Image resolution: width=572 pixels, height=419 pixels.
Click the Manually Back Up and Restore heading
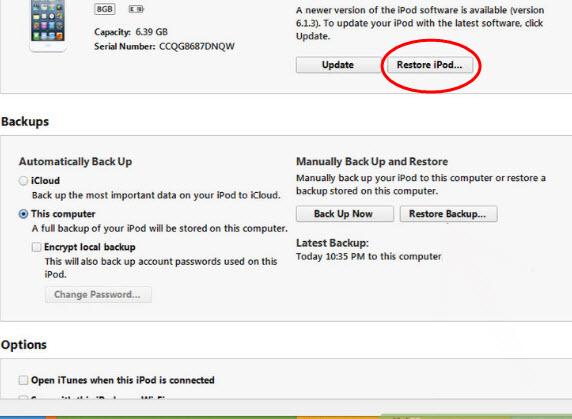(x=372, y=162)
